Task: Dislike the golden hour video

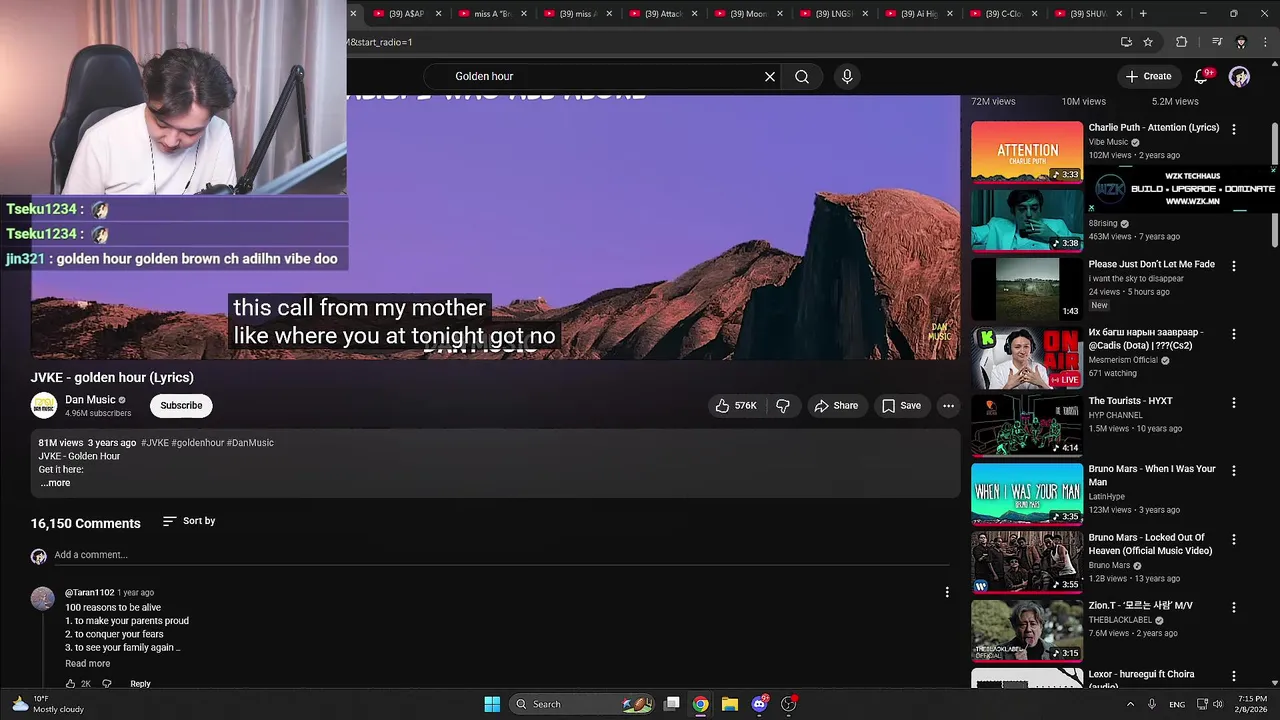Action: click(x=783, y=405)
